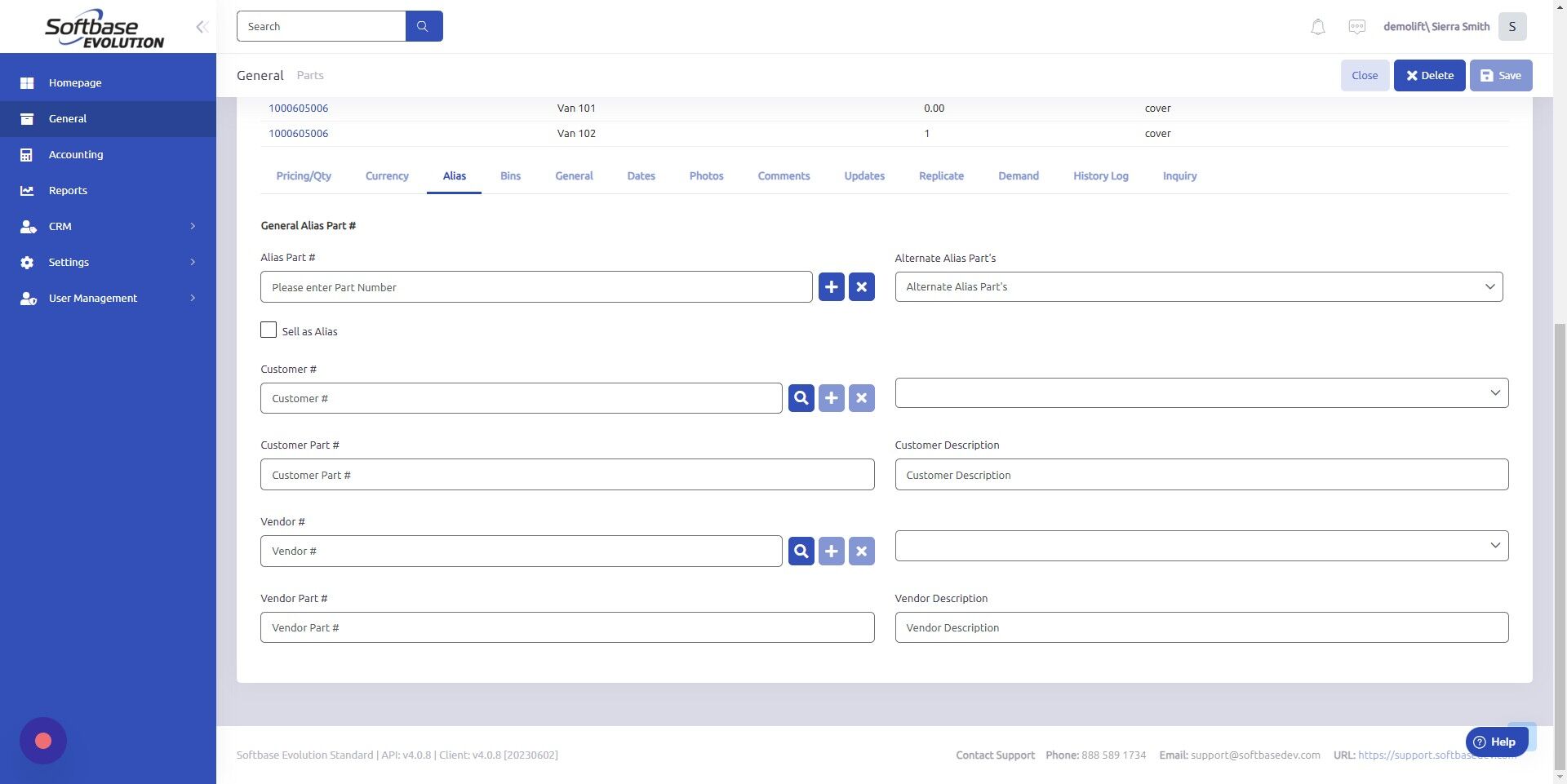Open the chat messages icon
This screenshot has height=784, width=1567.
pyautogui.click(x=1356, y=27)
